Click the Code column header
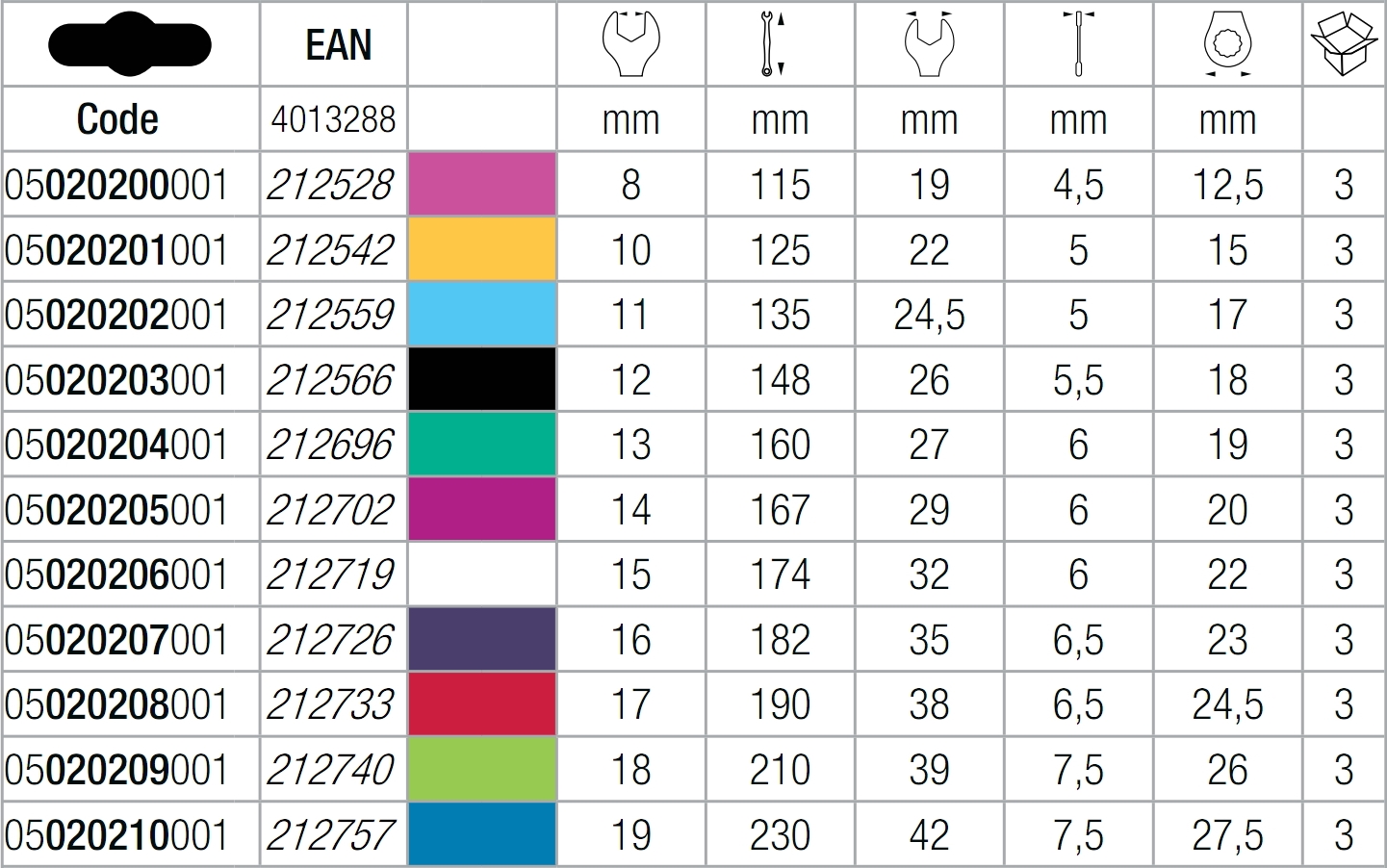Viewport: 1387px width, 868px height. [117, 119]
